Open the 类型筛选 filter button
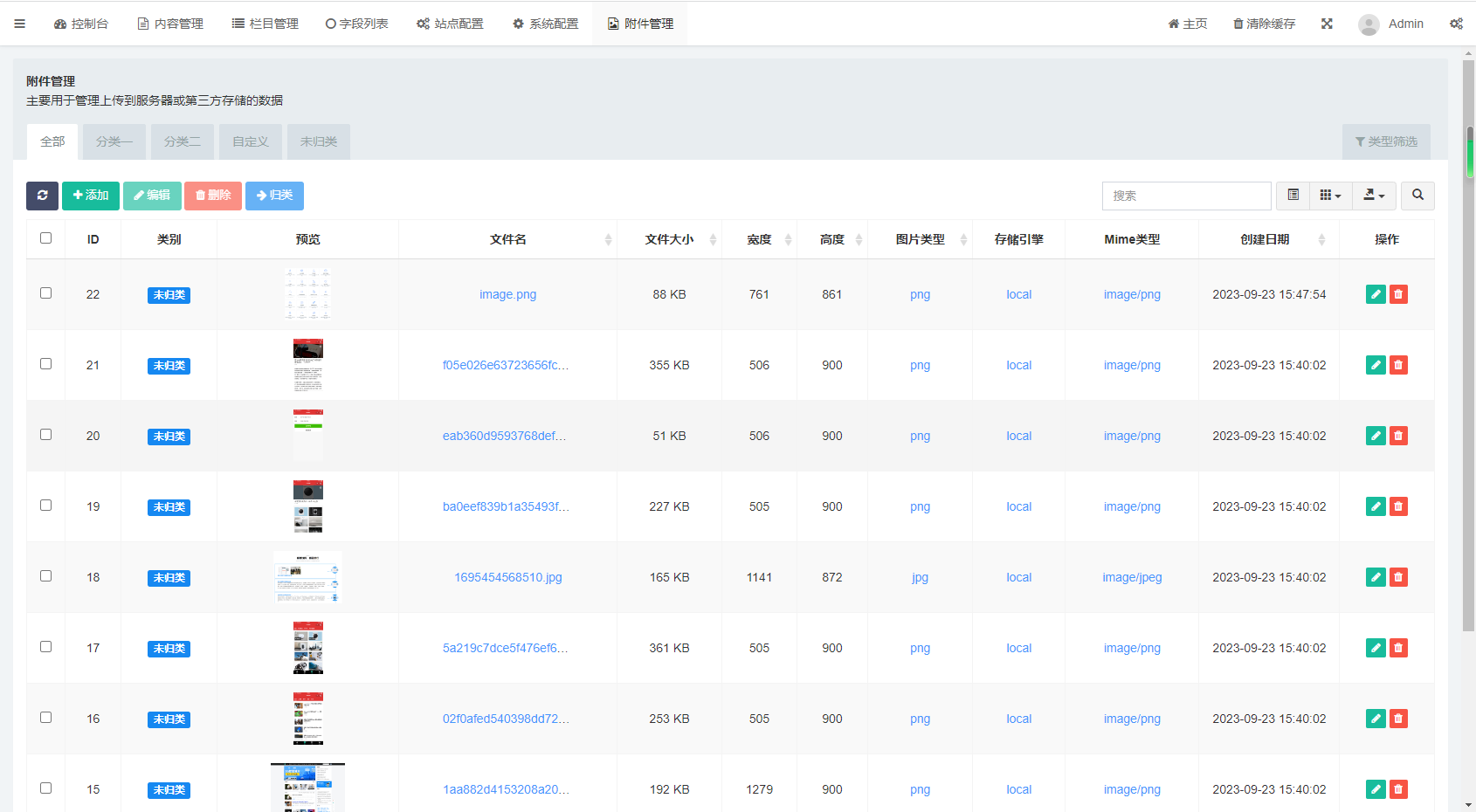 coord(1386,141)
